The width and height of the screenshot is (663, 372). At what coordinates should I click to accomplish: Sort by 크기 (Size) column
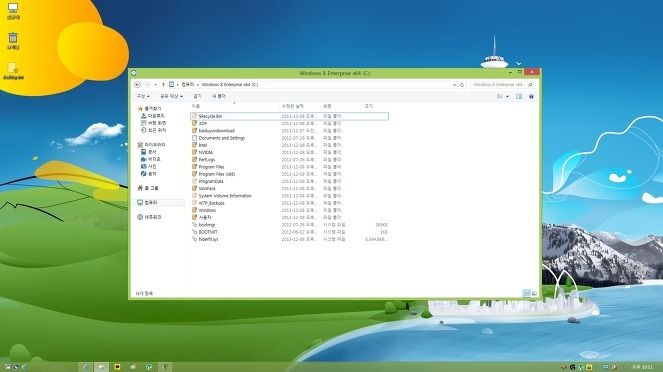[369, 106]
